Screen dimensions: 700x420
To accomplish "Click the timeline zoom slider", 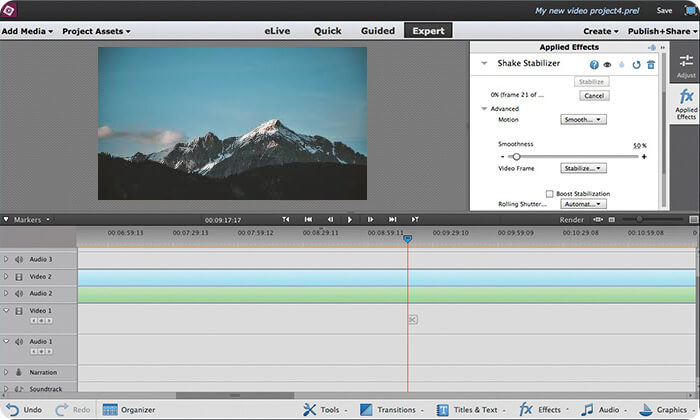I will pyautogui.click(x=639, y=219).
